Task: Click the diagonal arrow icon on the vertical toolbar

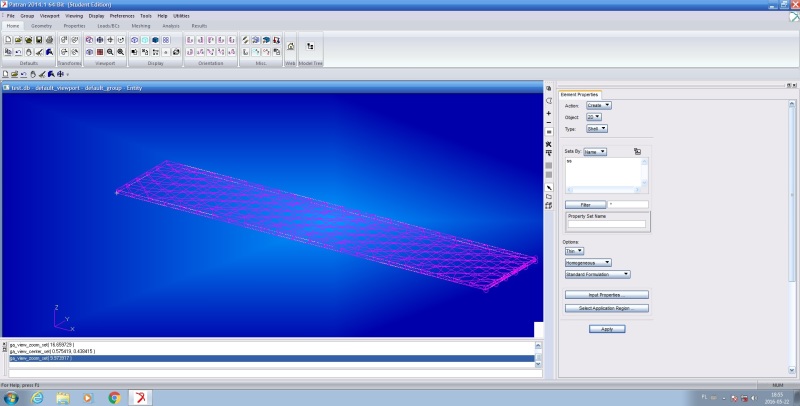Action: (548, 188)
